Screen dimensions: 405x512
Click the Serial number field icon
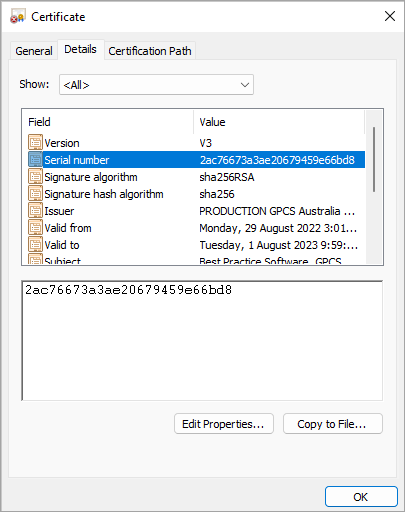pyautogui.click(x=35, y=160)
